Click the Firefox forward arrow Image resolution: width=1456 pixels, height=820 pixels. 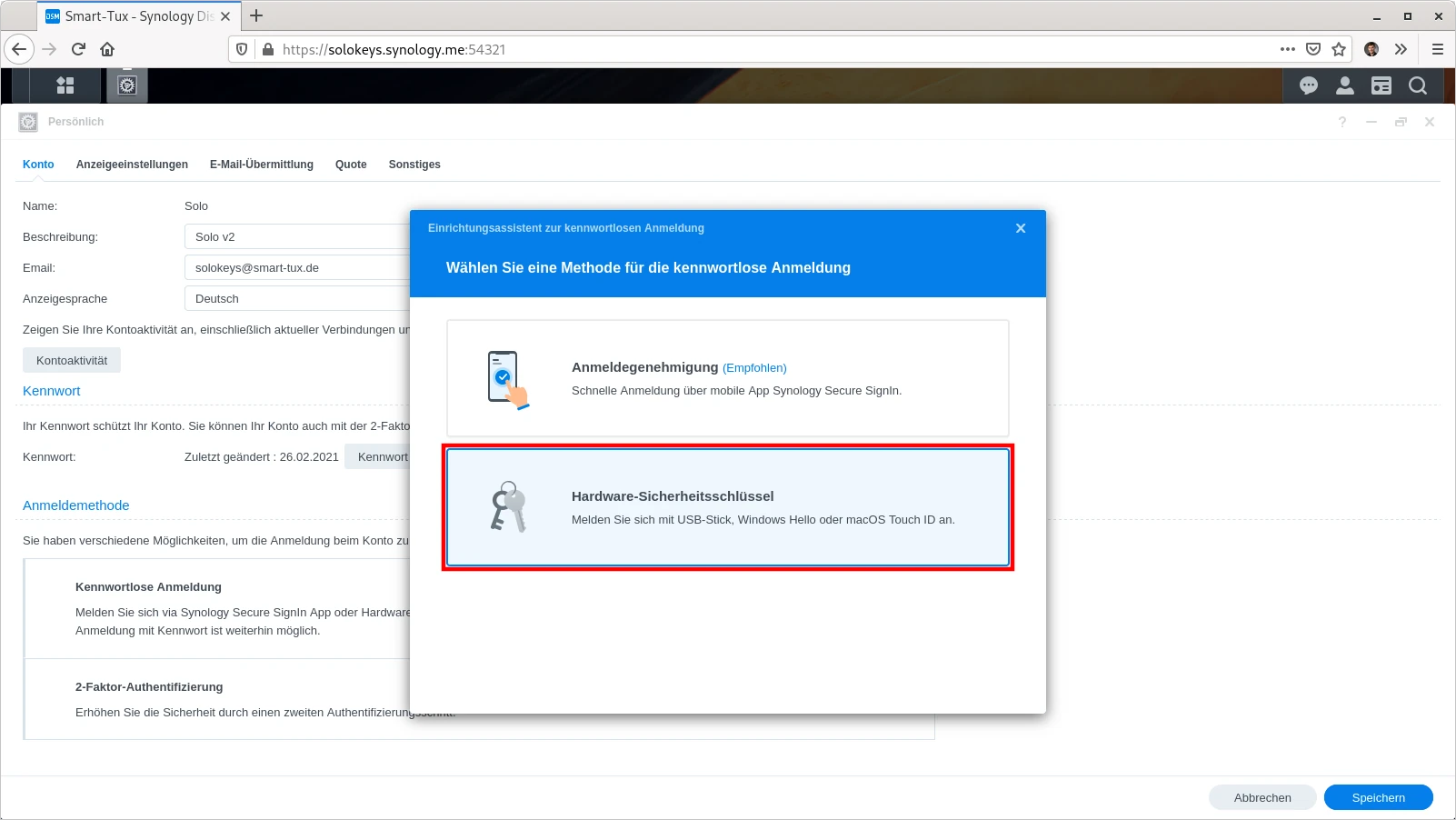click(49, 49)
